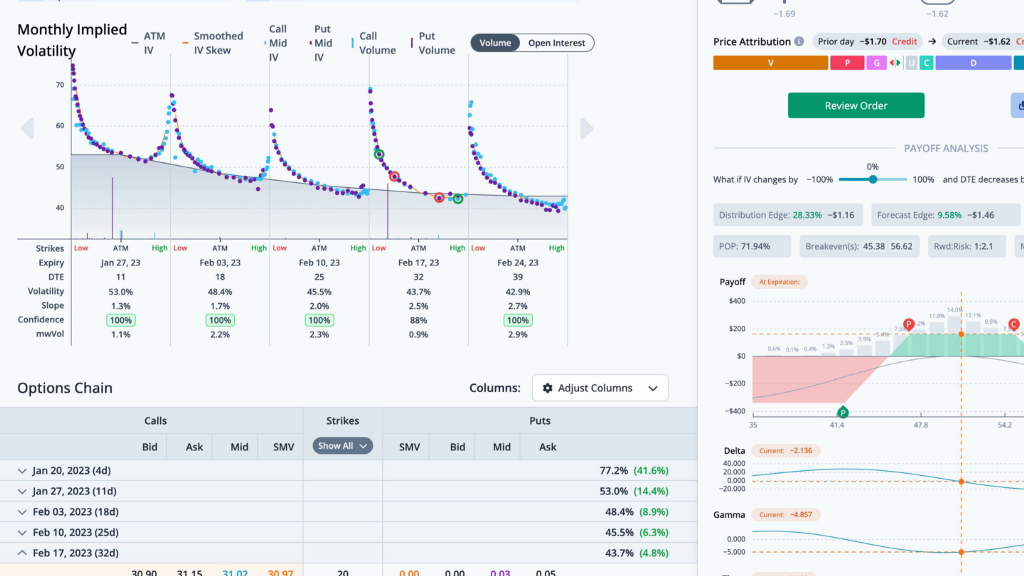The image size is (1024, 576).
Task: Click the pink G price attribution segment
Action: 876,63
